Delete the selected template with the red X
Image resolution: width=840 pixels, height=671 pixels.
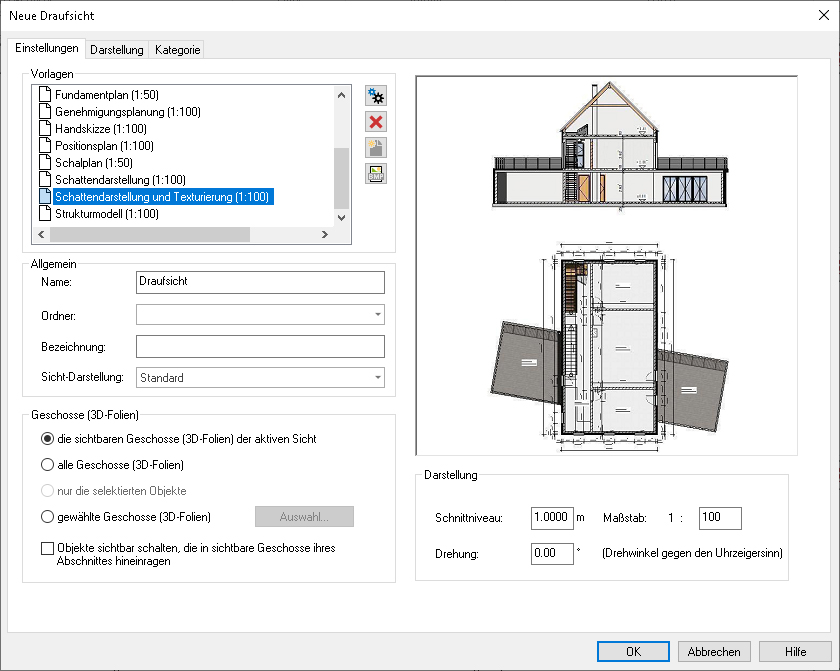[x=376, y=122]
